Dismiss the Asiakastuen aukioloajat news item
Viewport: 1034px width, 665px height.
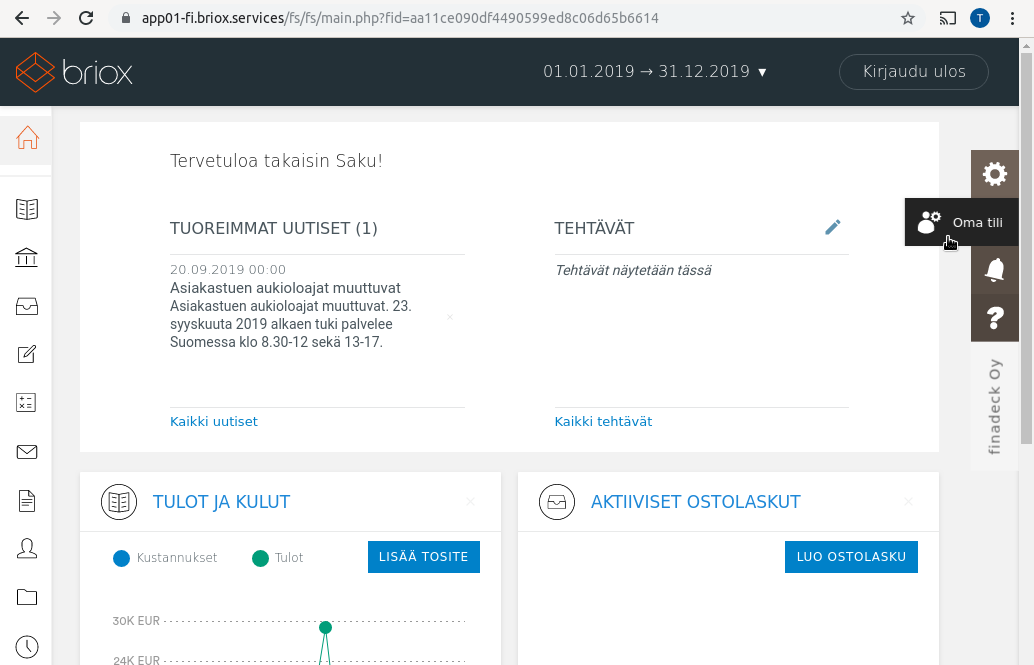450,317
